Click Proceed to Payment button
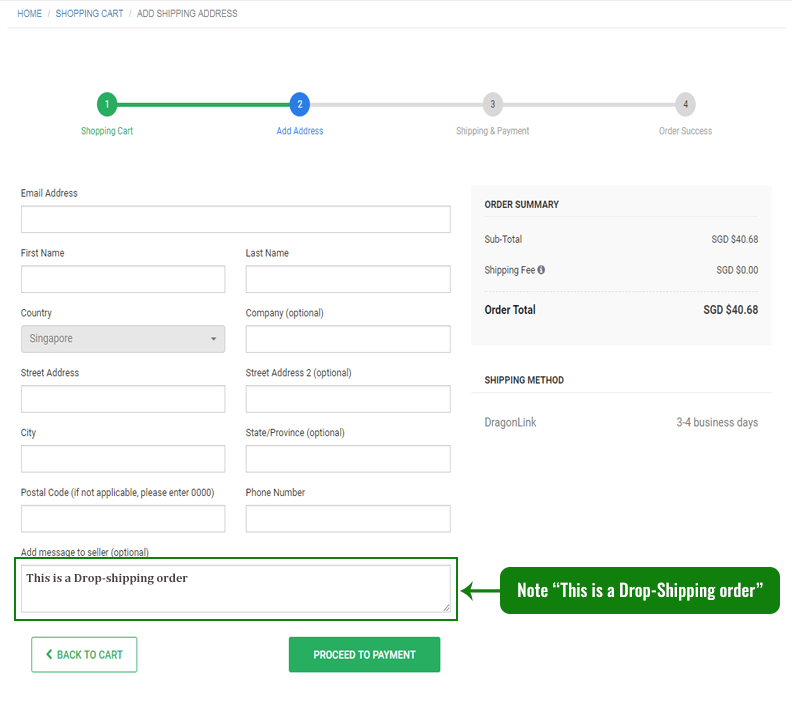Screen dimensions: 792x708 tap(364, 655)
